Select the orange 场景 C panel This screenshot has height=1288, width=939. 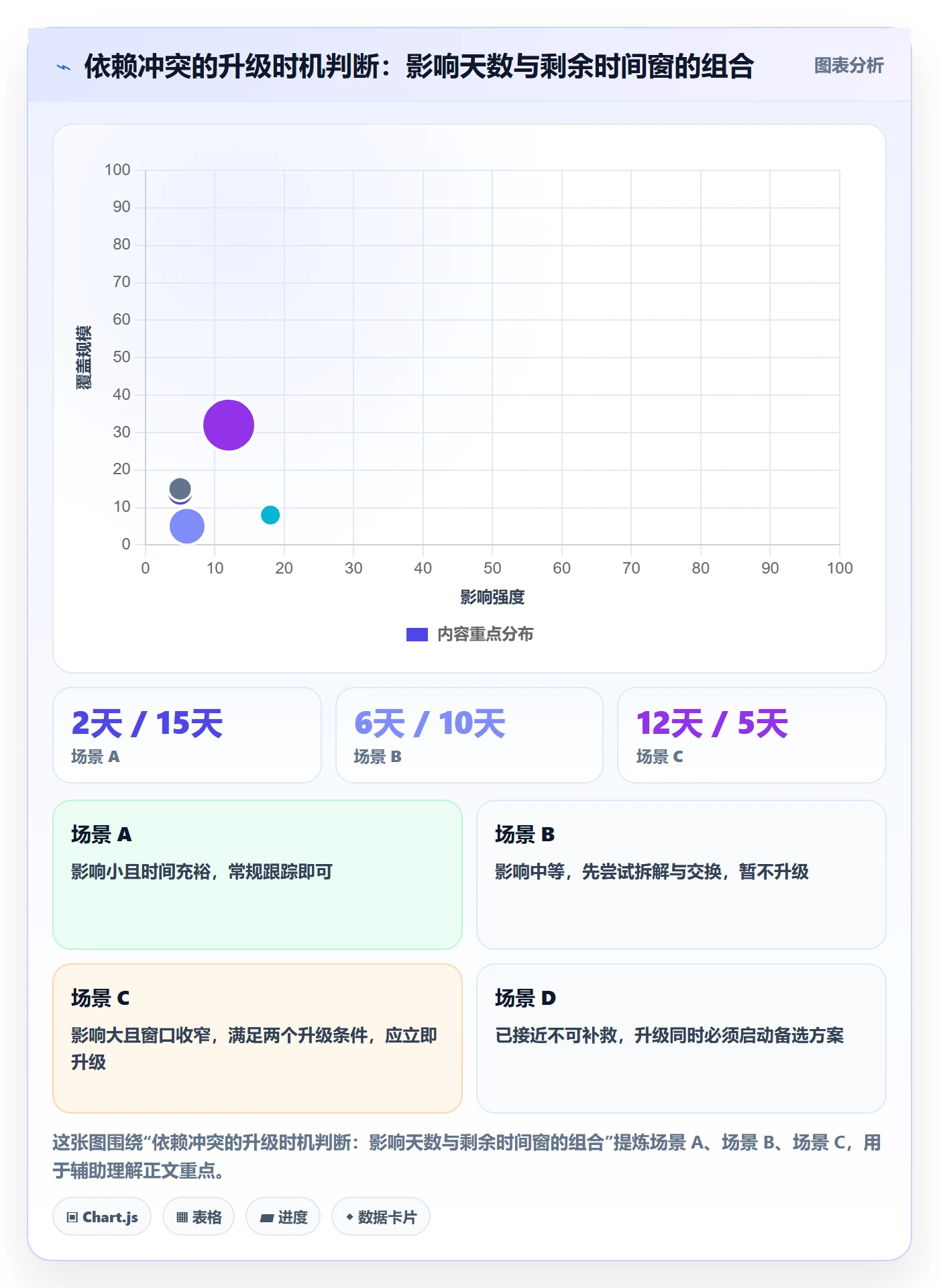point(258,1038)
